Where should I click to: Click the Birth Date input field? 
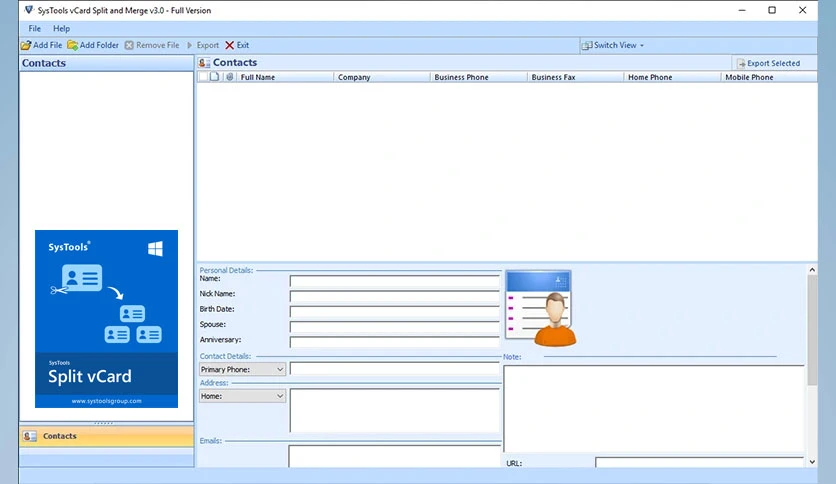pyautogui.click(x=395, y=311)
